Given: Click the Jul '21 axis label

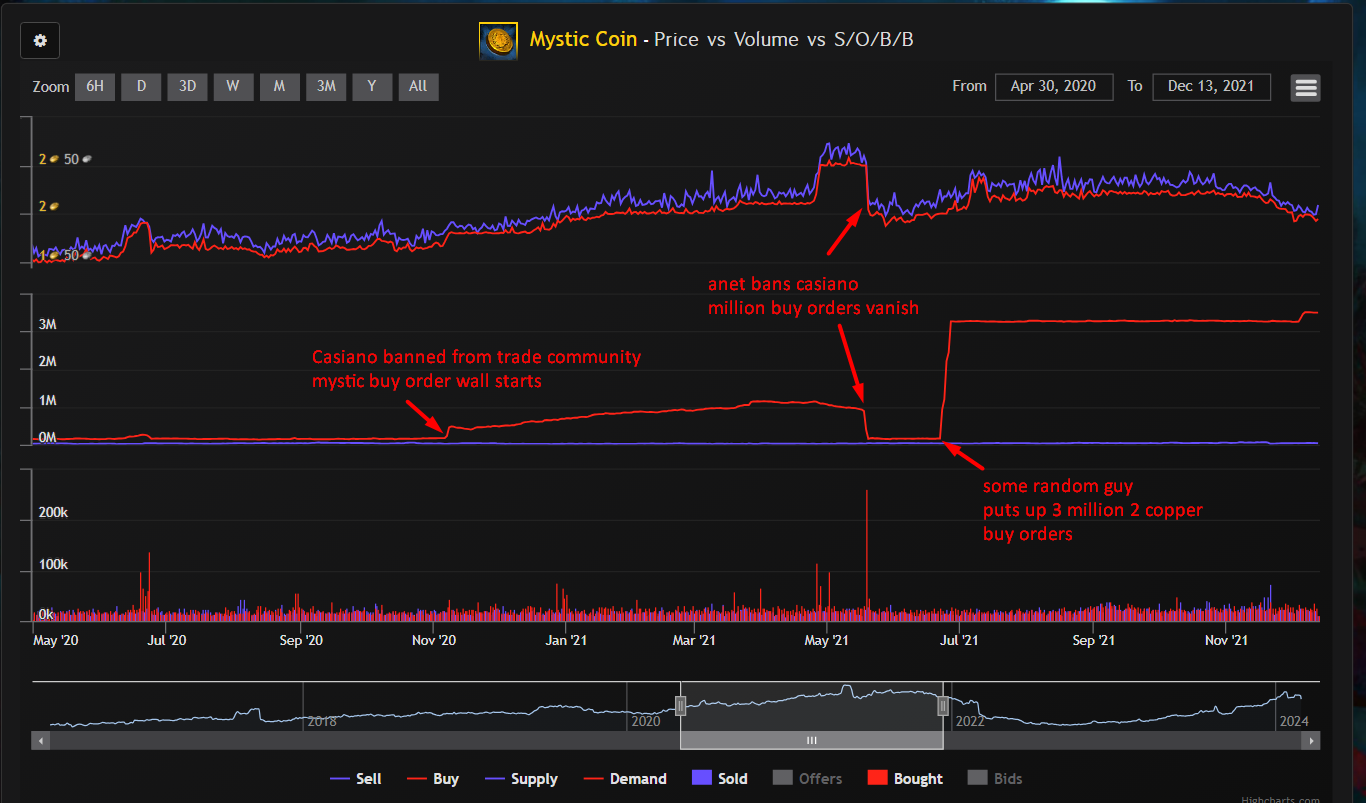Looking at the screenshot, I should pyautogui.click(x=960, y=640).
